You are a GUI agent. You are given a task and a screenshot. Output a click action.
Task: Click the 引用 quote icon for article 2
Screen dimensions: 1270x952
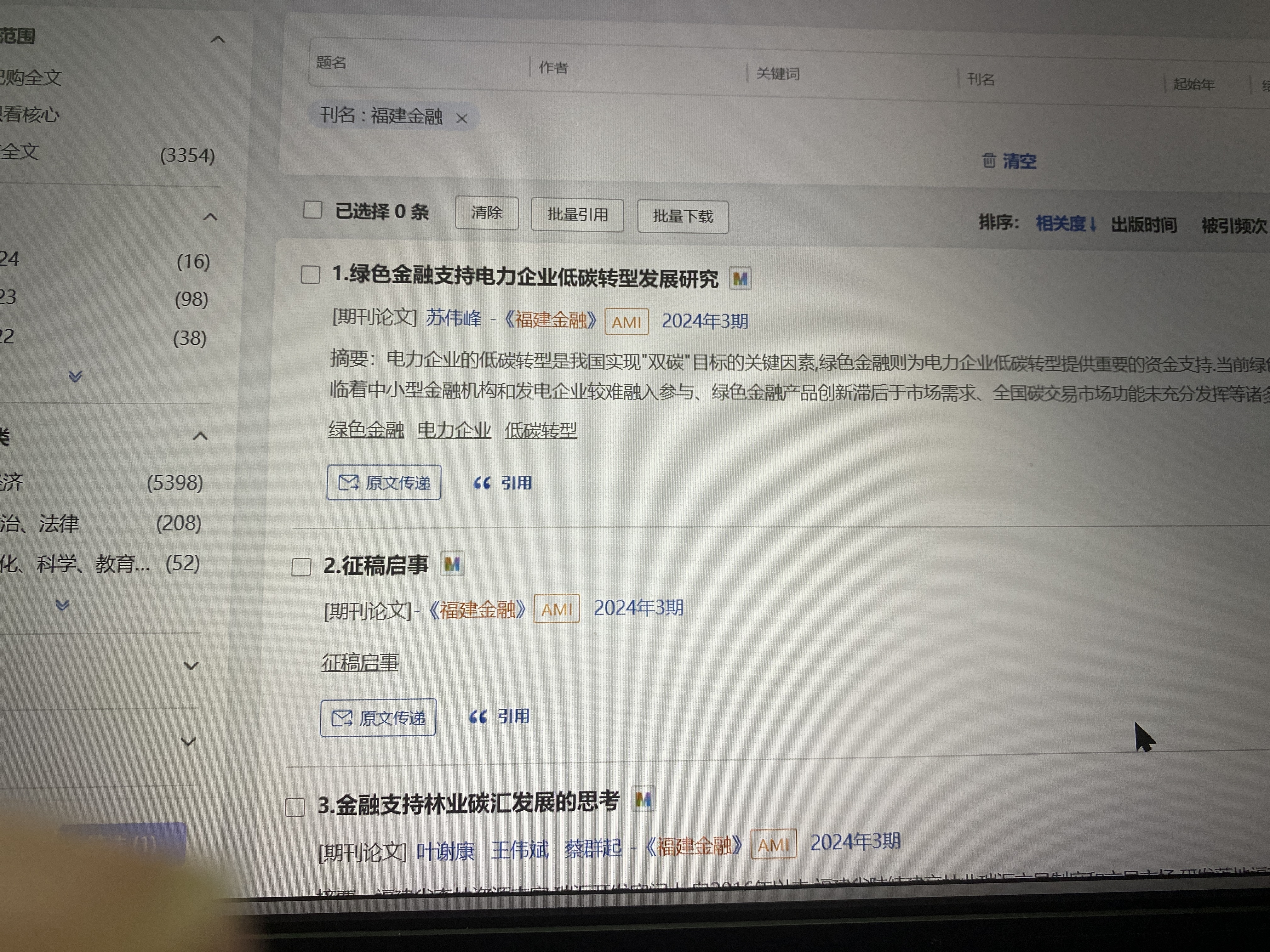[478, 717]
